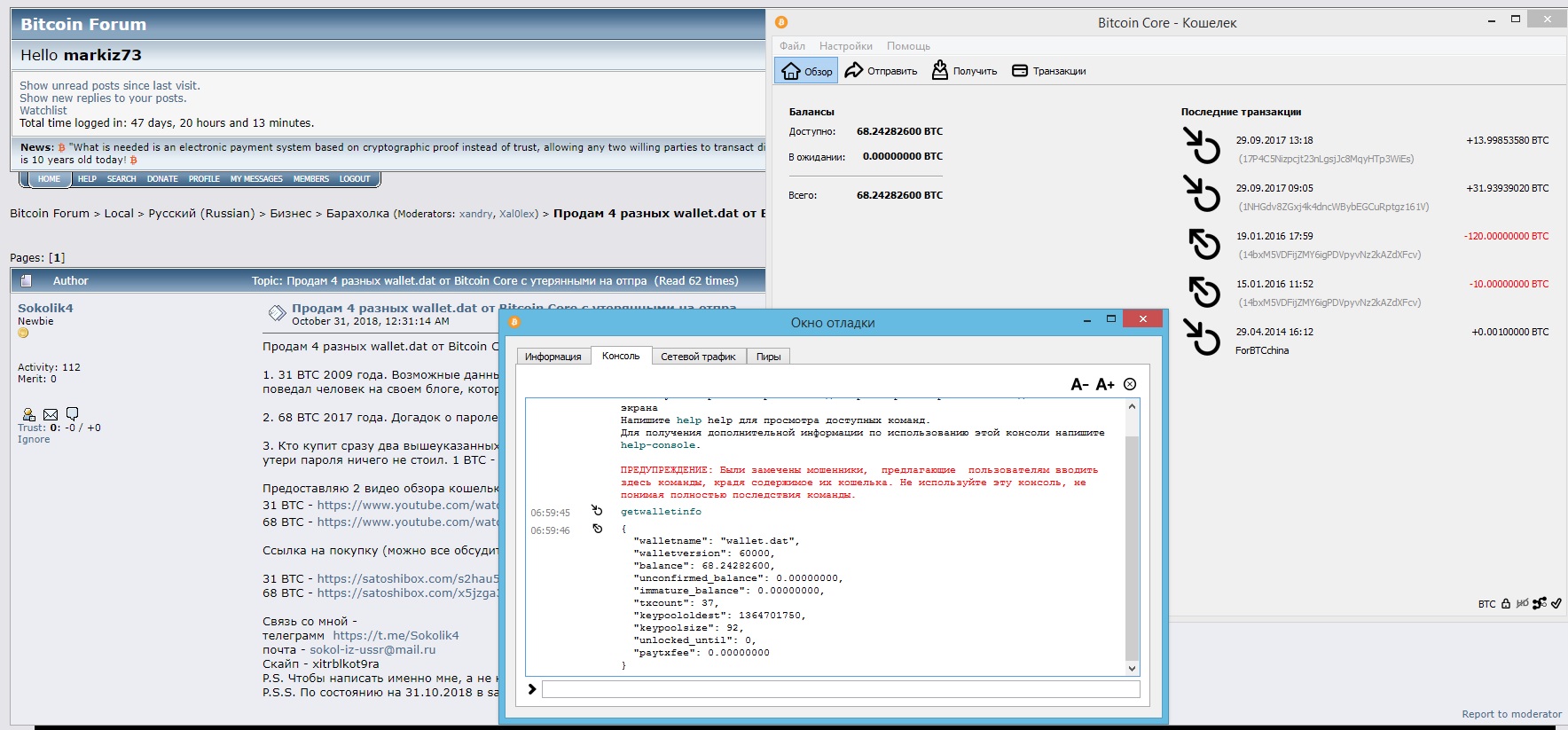Click the console command input field

click(x=840, y=689)
